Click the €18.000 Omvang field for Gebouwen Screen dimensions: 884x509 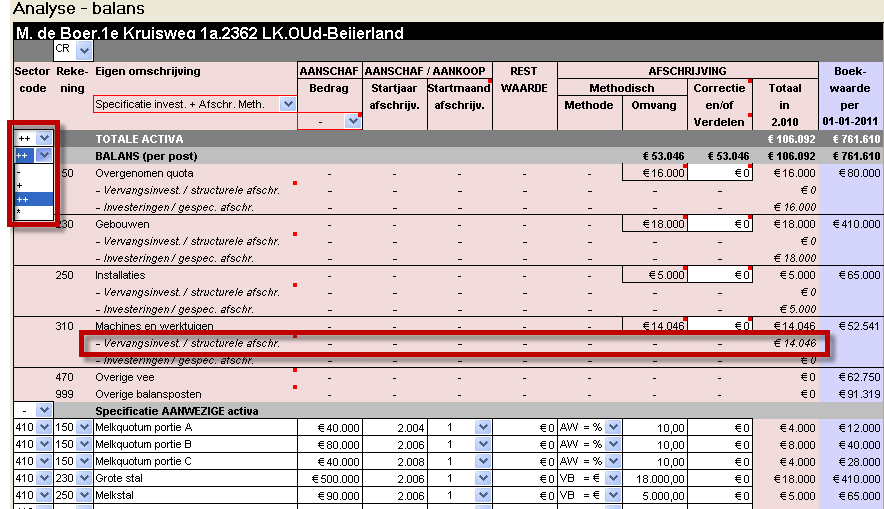pyautogui.click(x=654, y=224)
